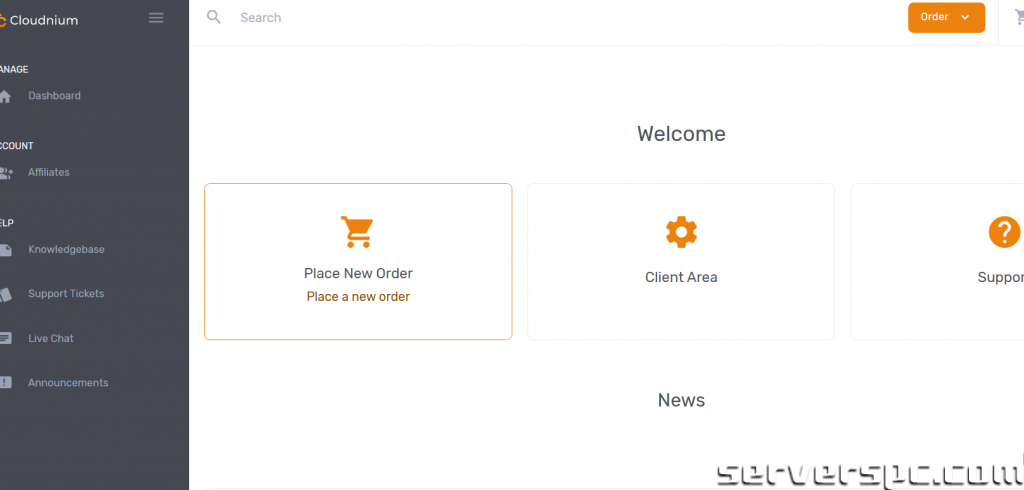The width and height of the screenshot is (1024, 490).
Task: Click the question mark Support icon
Action: (1003, 232)
